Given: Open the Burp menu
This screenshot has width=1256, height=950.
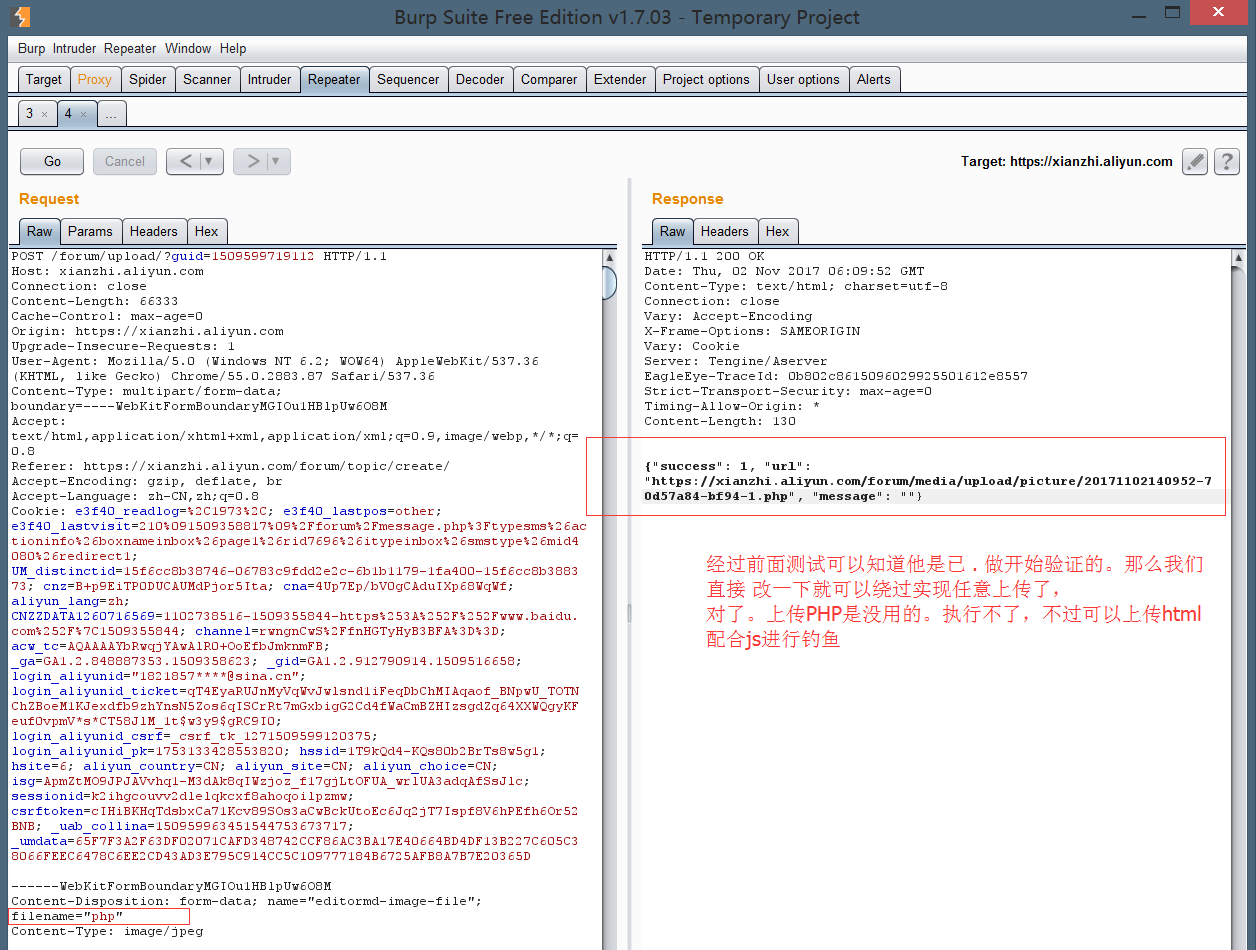Looking at the screenshot, I should pyautogui.click(x=31, y=48).
